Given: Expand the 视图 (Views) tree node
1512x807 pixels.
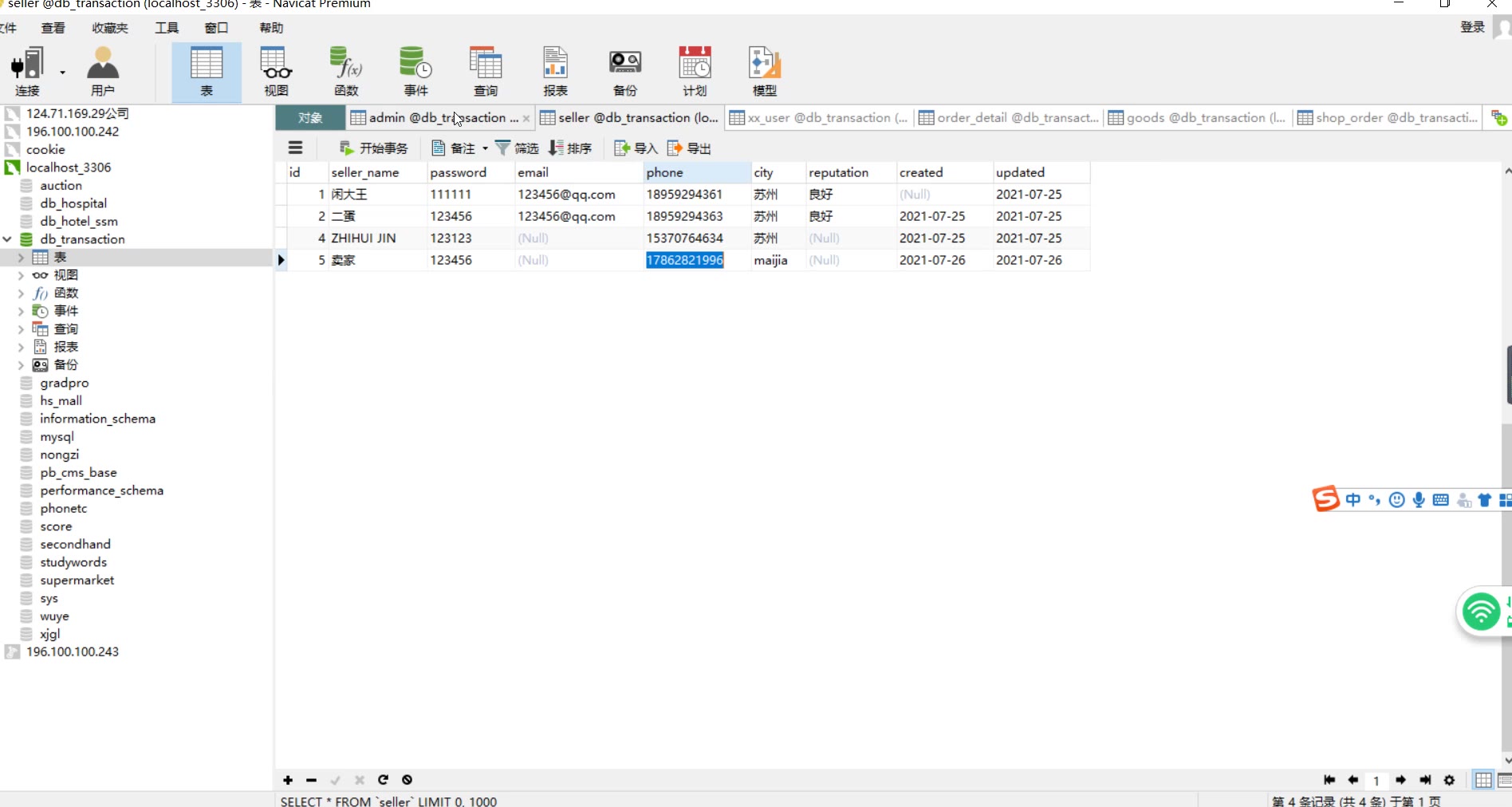Looking at the screenshot, I should [21, 275].
